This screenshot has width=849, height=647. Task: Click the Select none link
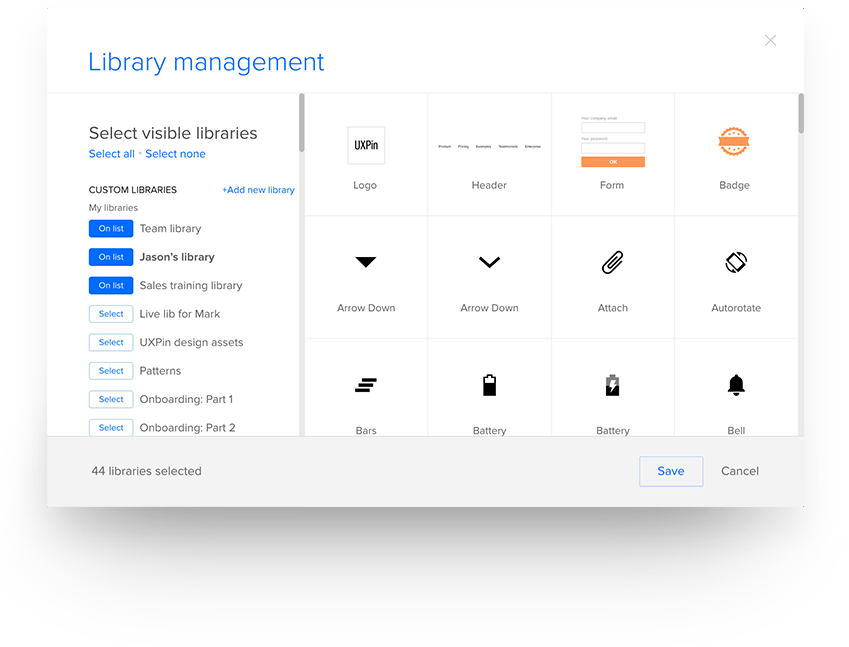pos(176,154)
